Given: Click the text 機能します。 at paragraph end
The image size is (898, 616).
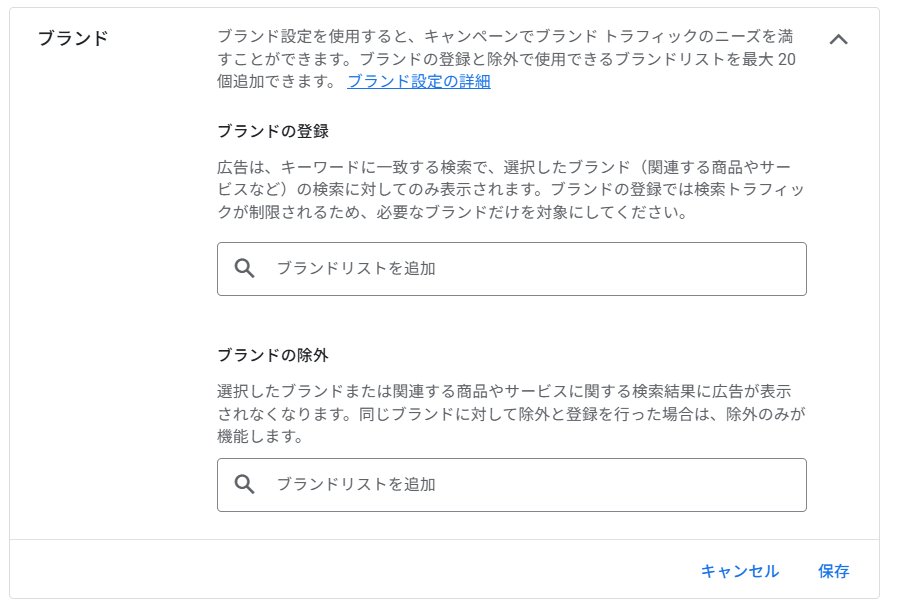Looking at the screenshot, I should click(x=260, y=436).
